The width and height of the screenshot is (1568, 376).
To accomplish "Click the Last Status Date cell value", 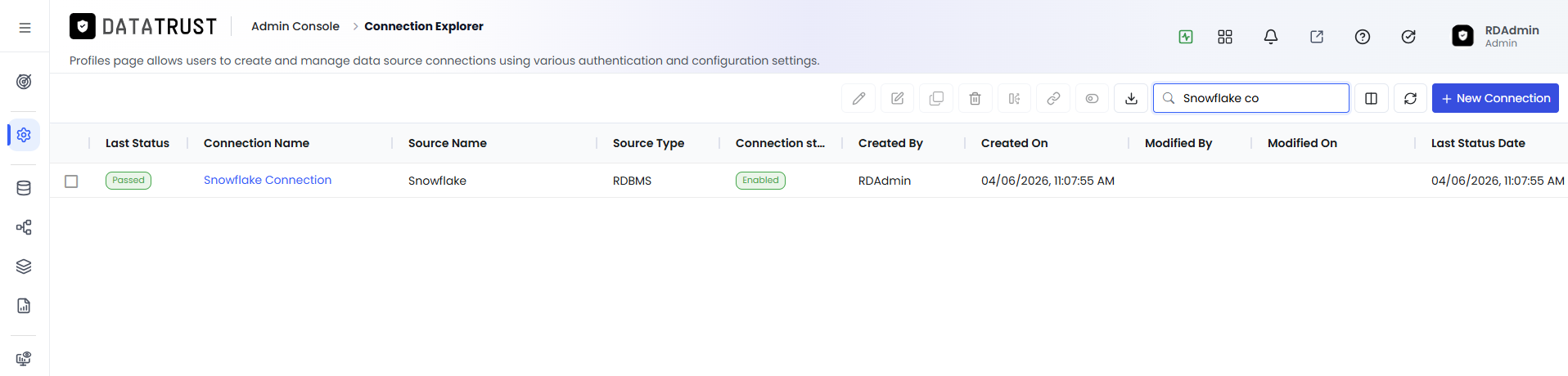I will point(1498,181).
